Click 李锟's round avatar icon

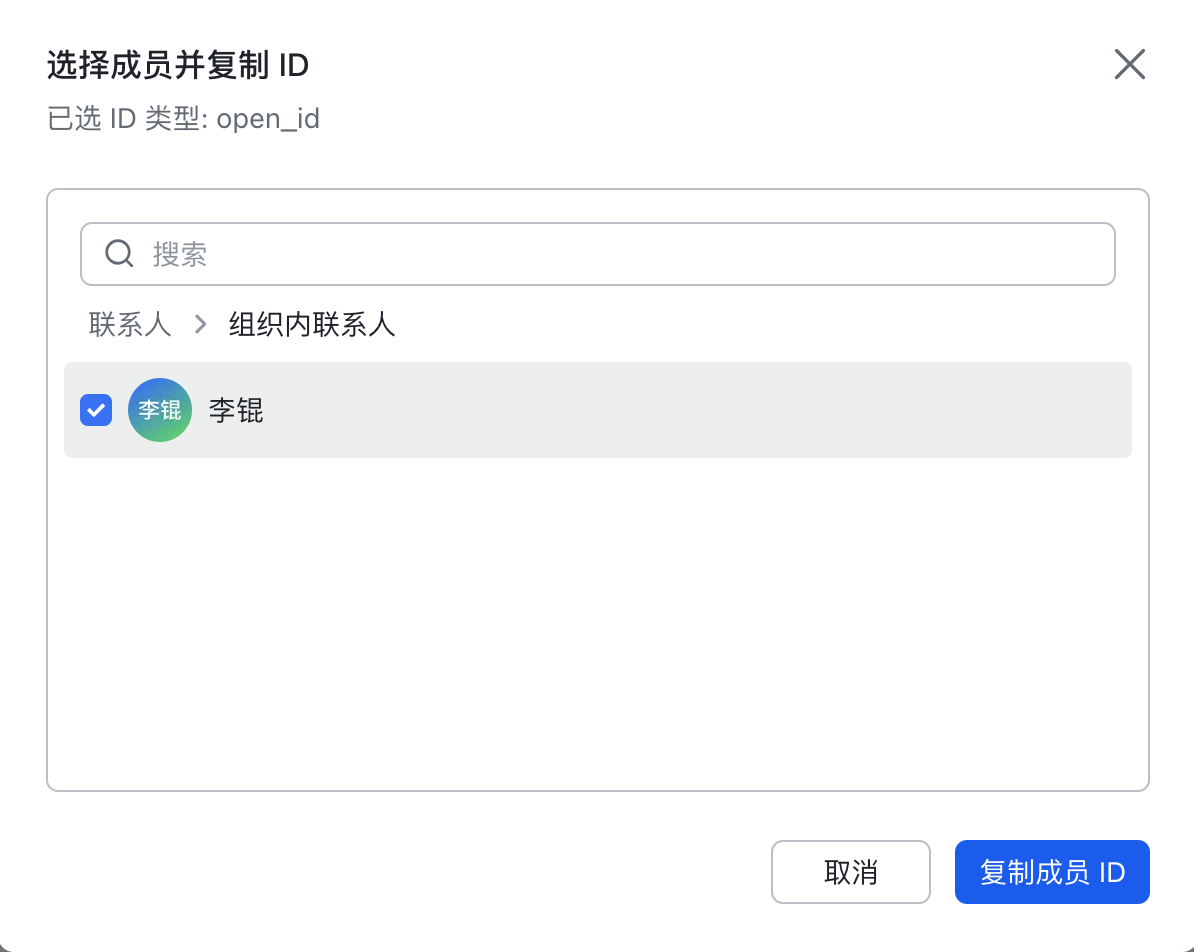[160, 410]
